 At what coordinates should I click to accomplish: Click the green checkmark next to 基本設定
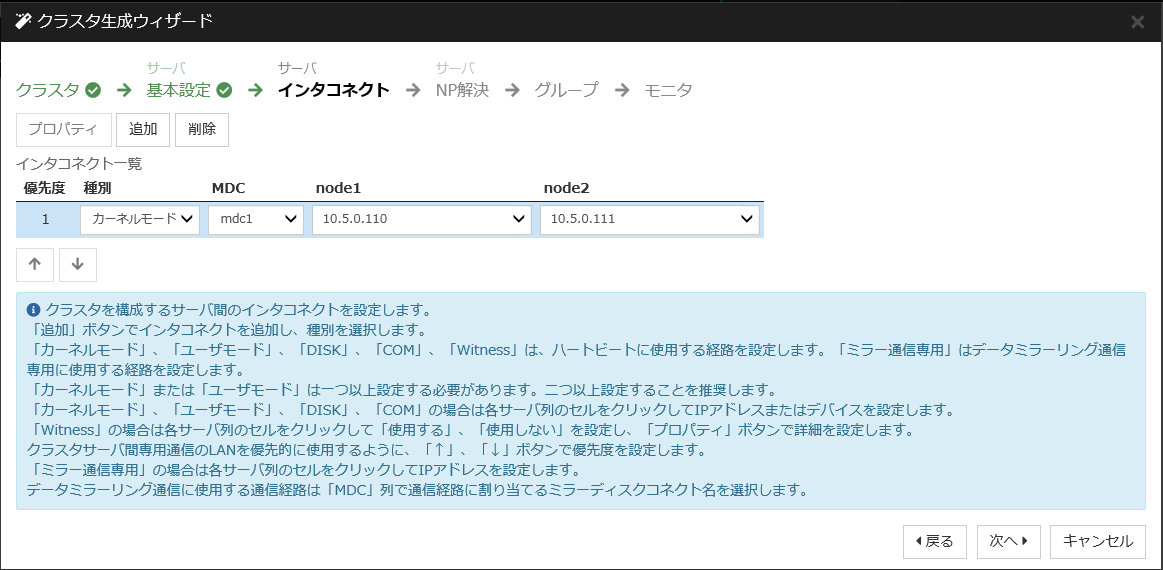point(225,90)
